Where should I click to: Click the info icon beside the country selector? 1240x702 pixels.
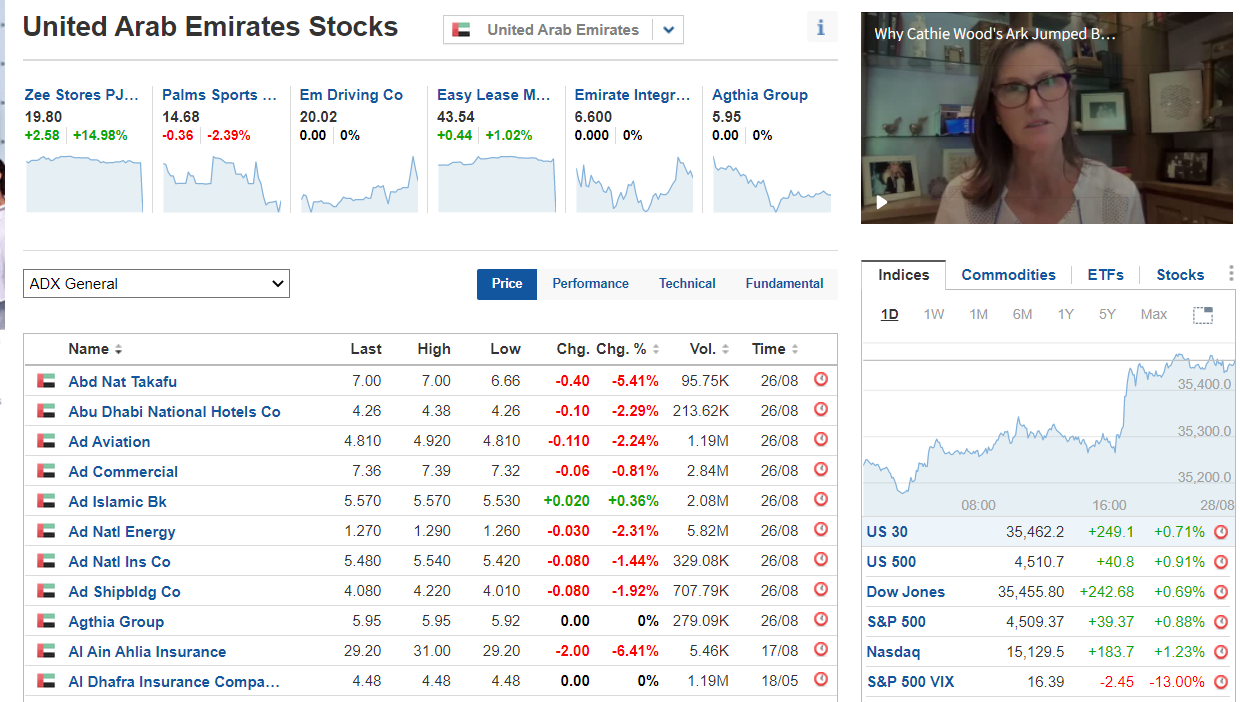pos(821,28)
